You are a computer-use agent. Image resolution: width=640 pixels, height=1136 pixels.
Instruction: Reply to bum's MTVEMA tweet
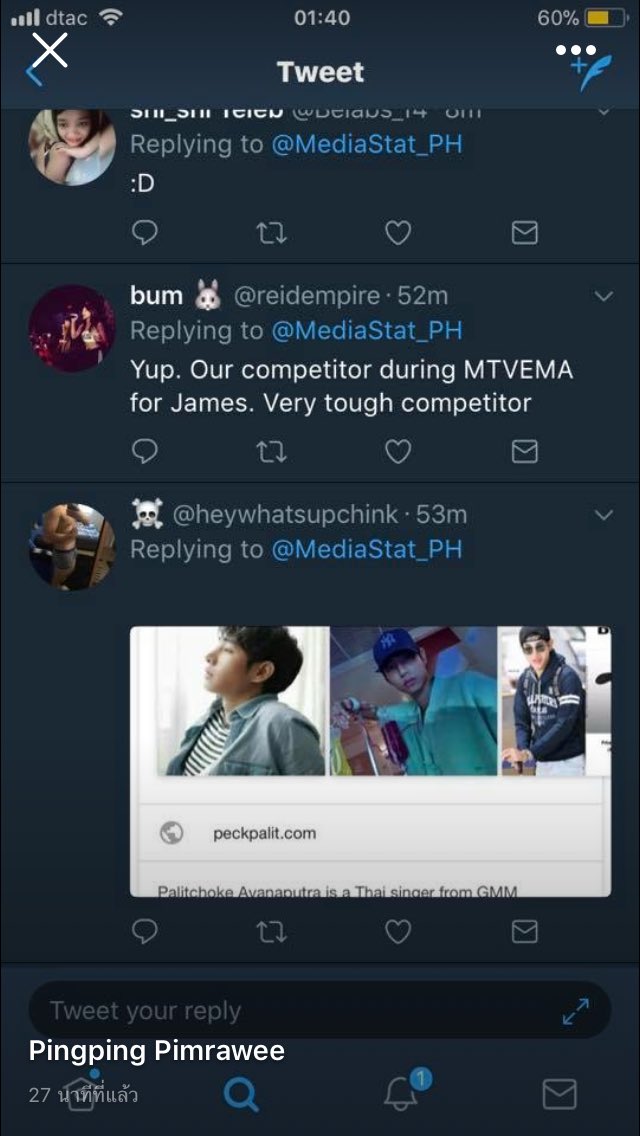[145, 452]
